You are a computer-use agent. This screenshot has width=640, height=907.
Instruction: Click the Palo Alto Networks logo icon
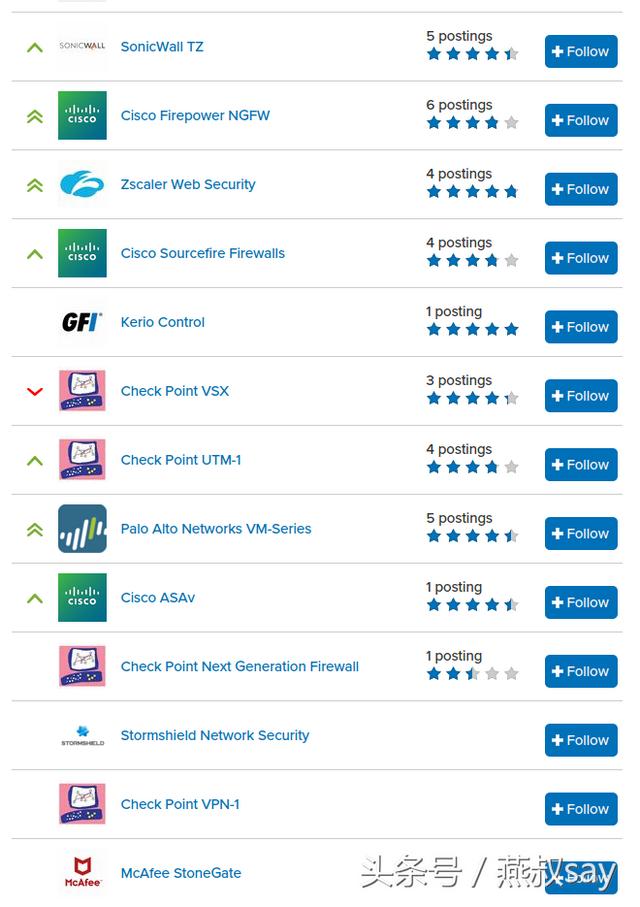point(82,529)
